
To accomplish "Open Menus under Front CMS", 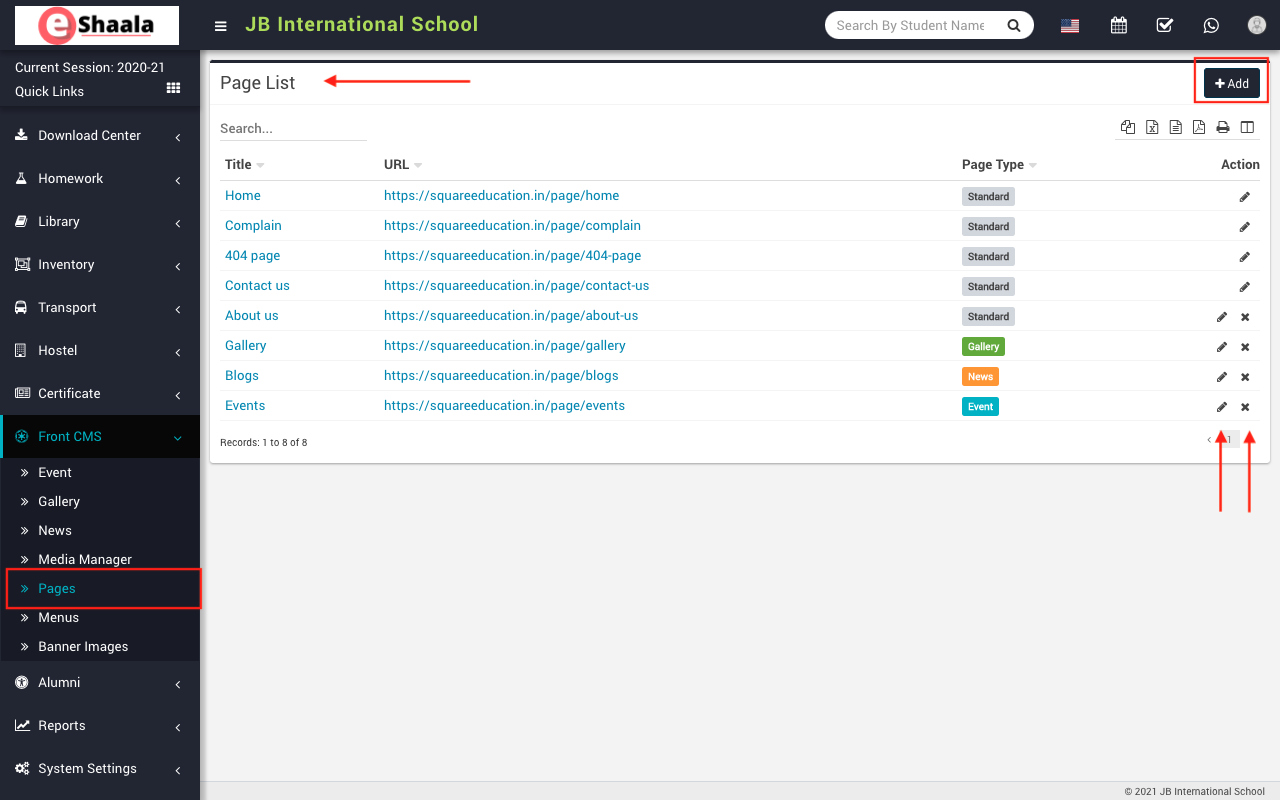I will click(x=59, y=618).
